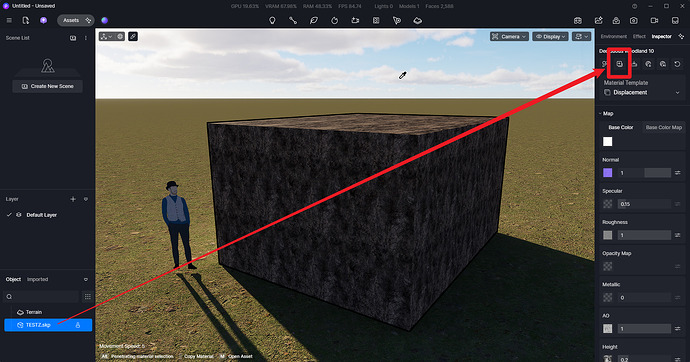Image resolution: width=690 pixels, height=362 pixels.
Task: Open the cloud upload/share icon
Action: tap(616, 20)
